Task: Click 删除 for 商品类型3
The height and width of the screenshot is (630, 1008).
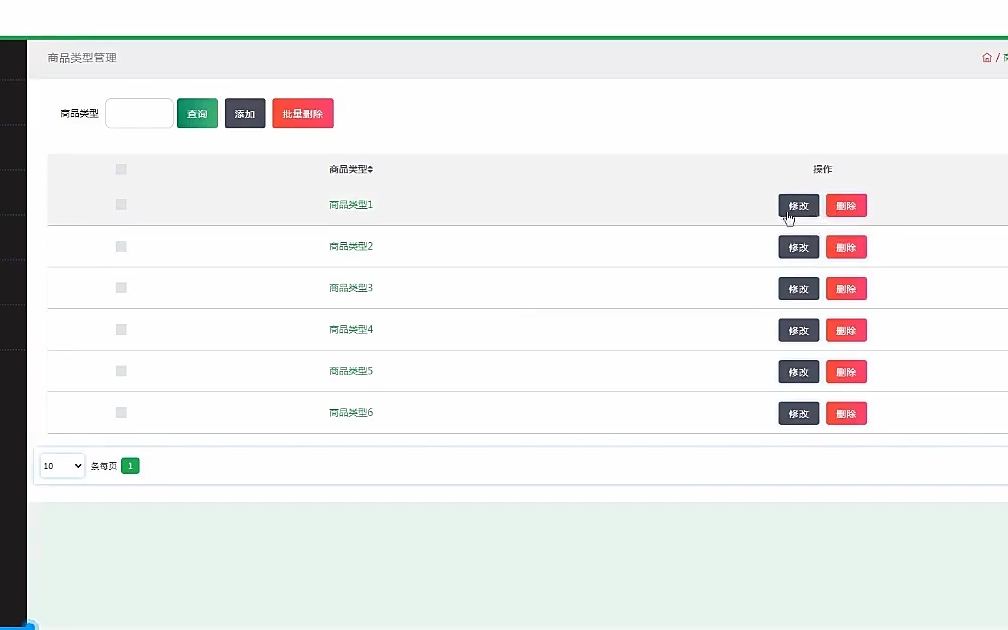Action: [x=846, y=289]
